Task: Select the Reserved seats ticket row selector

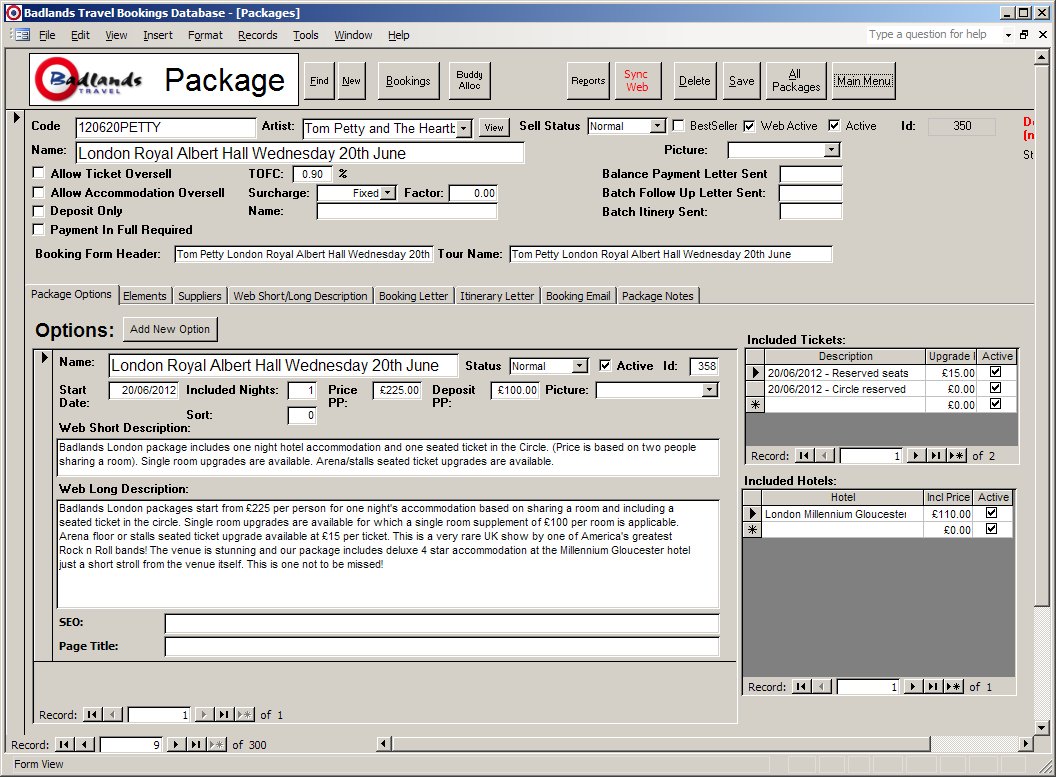Action: pyautogui.click(x=755, y=372)
